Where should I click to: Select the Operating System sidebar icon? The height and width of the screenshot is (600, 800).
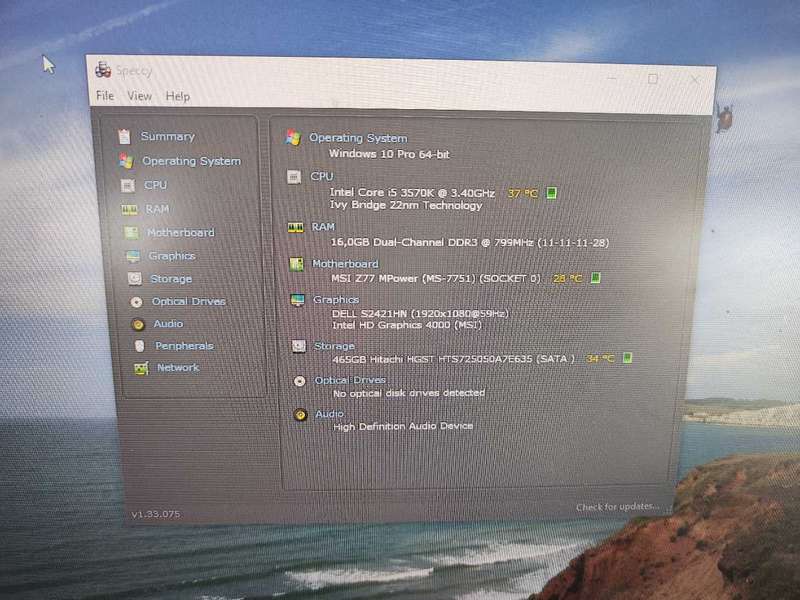click(x=126, y=161)
